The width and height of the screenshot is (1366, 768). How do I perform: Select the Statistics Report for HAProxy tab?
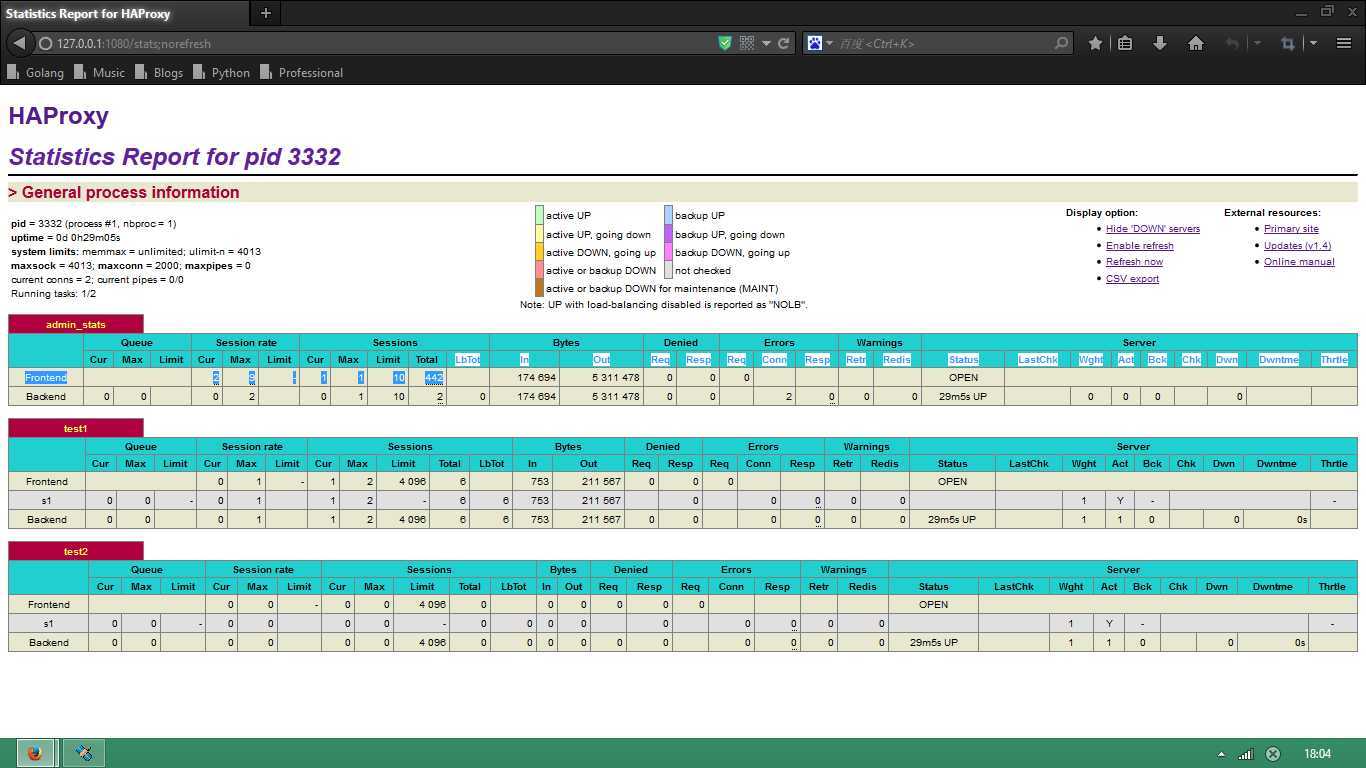pyautogui.click(x=124, y=14)
